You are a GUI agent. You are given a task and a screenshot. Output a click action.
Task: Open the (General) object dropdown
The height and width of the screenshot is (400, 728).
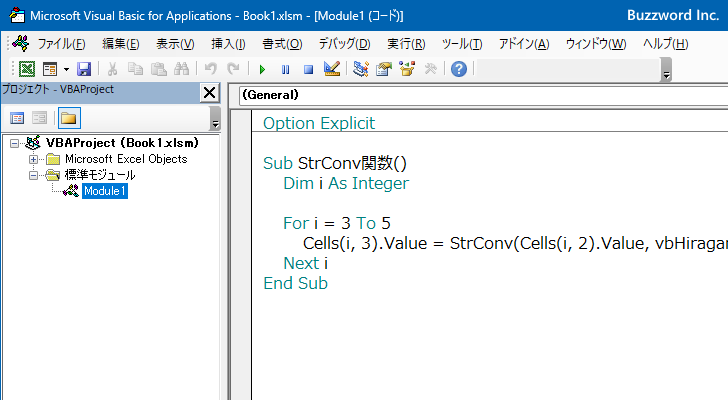tap(483, 95)
